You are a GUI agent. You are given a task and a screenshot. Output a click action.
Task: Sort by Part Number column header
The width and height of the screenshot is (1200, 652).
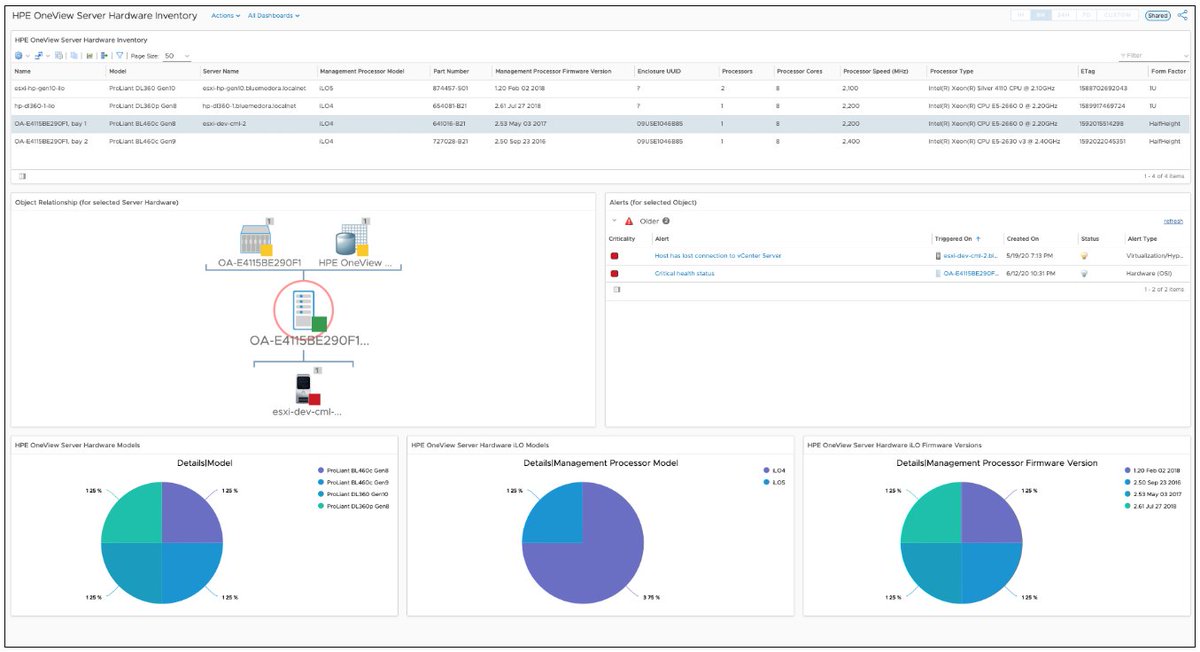coord(450,72)
